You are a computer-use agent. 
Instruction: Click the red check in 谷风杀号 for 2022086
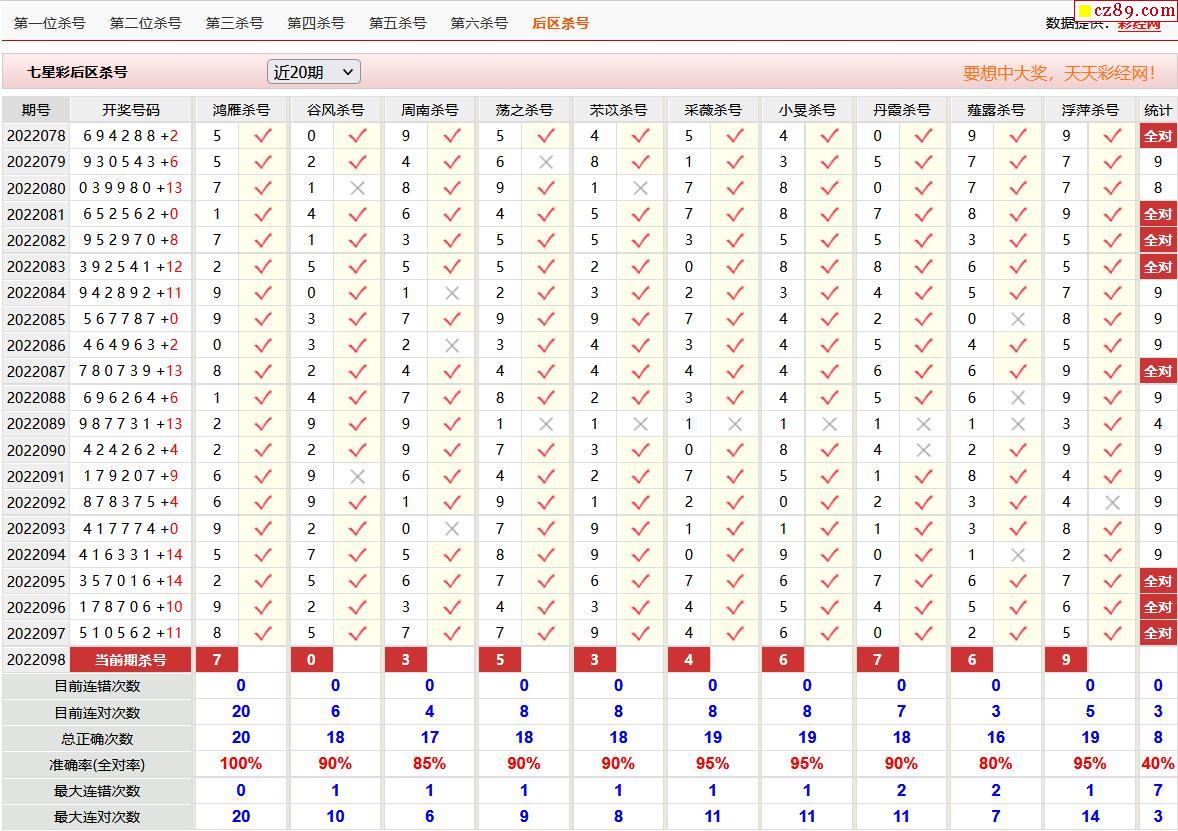pyautogui.click(x=358, y=346)
